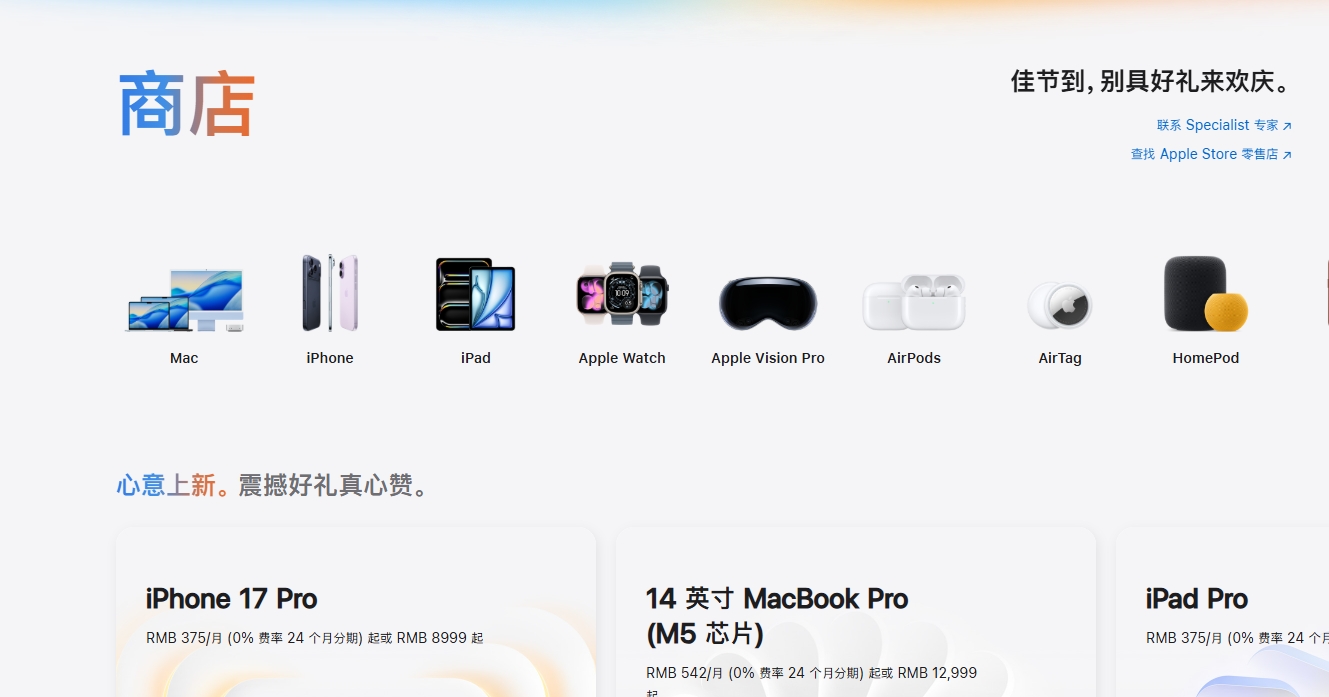Open the 14 英寸 MacBook Pro card

856,612
